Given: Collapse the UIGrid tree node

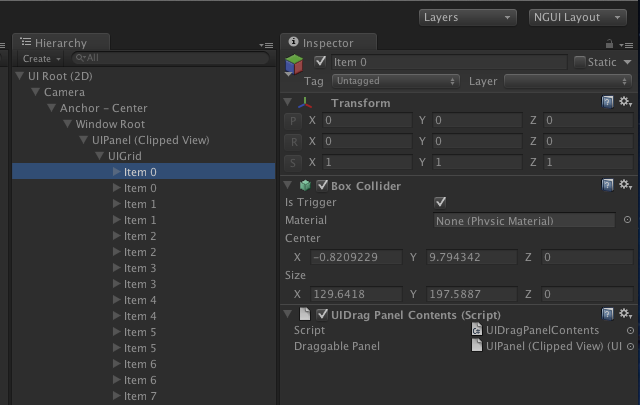Looking at the screenshot, I should tap(99, 156).
